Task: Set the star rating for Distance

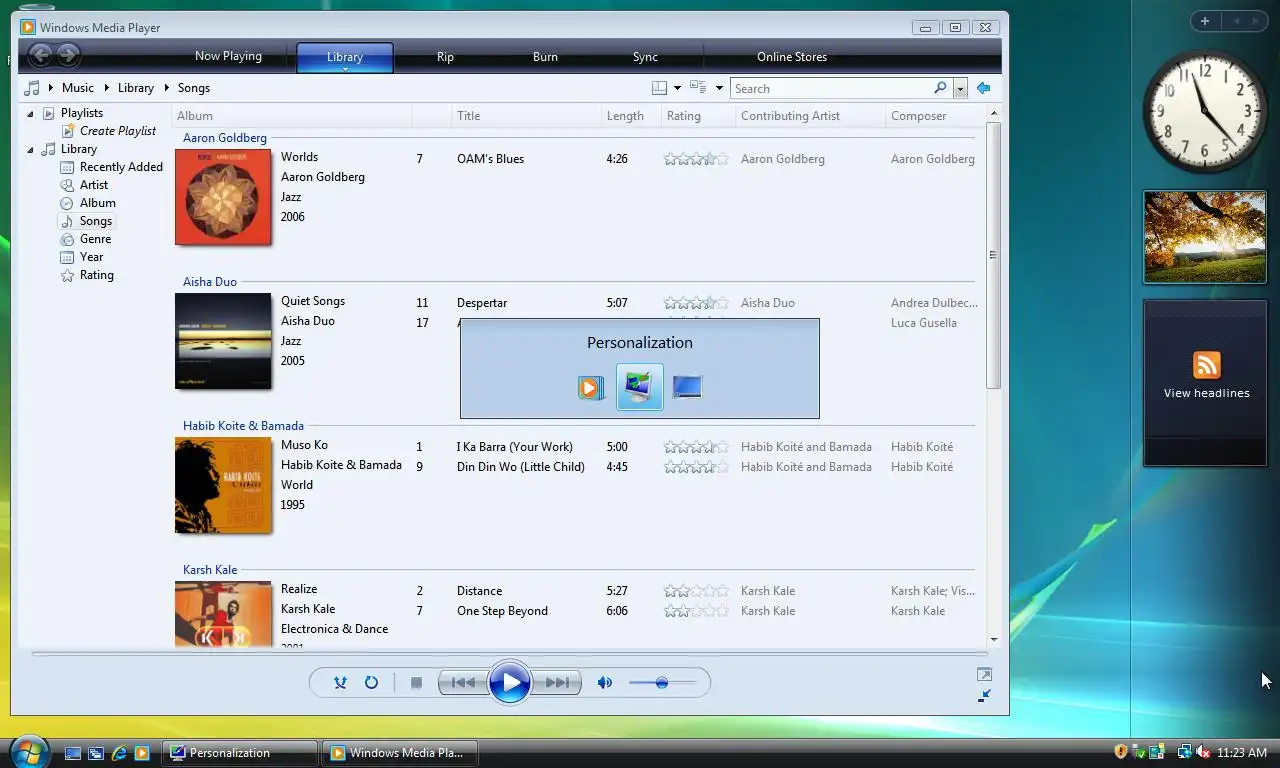Action: (x=696, y=591)
